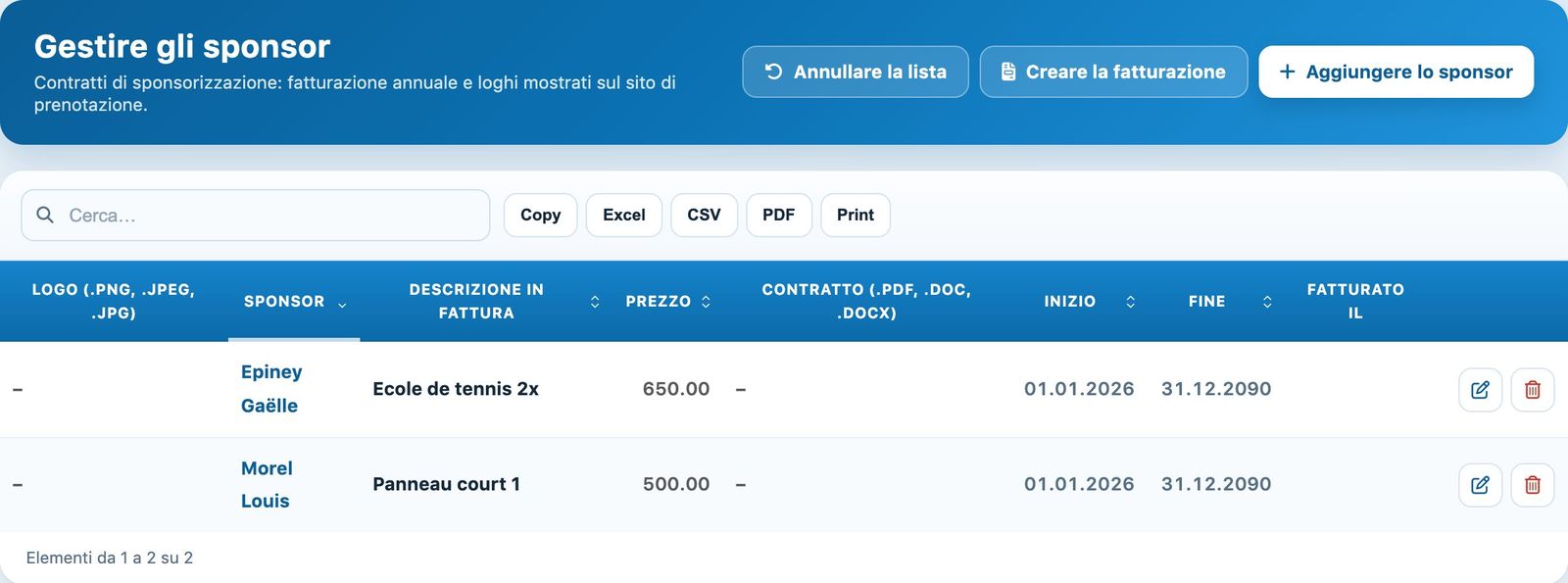This screenshot has width=1568, height=583.
Task: Click Creare la fatturazione button
Action: pos(1113,72)
